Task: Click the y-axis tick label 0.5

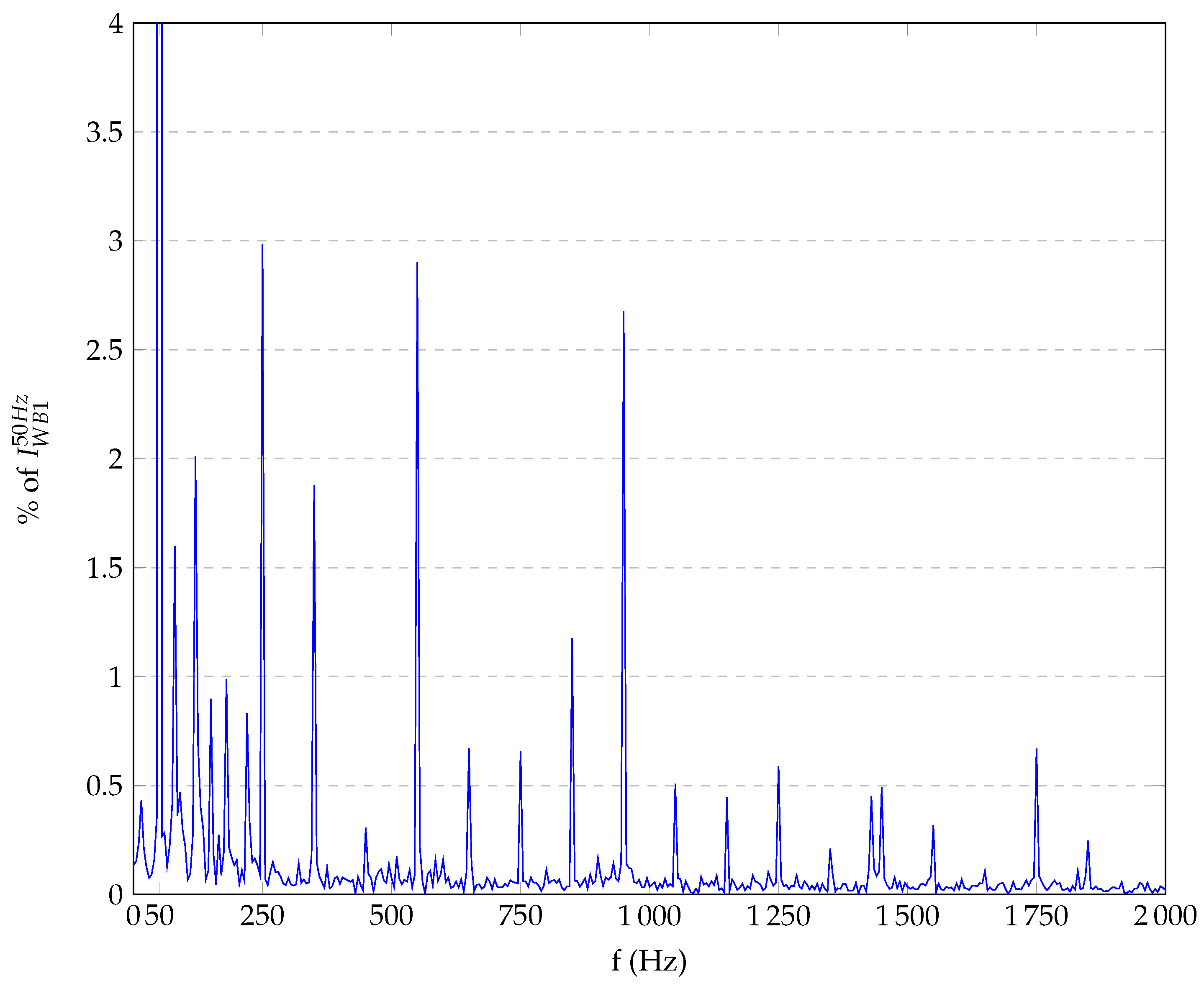Action: 105,786
